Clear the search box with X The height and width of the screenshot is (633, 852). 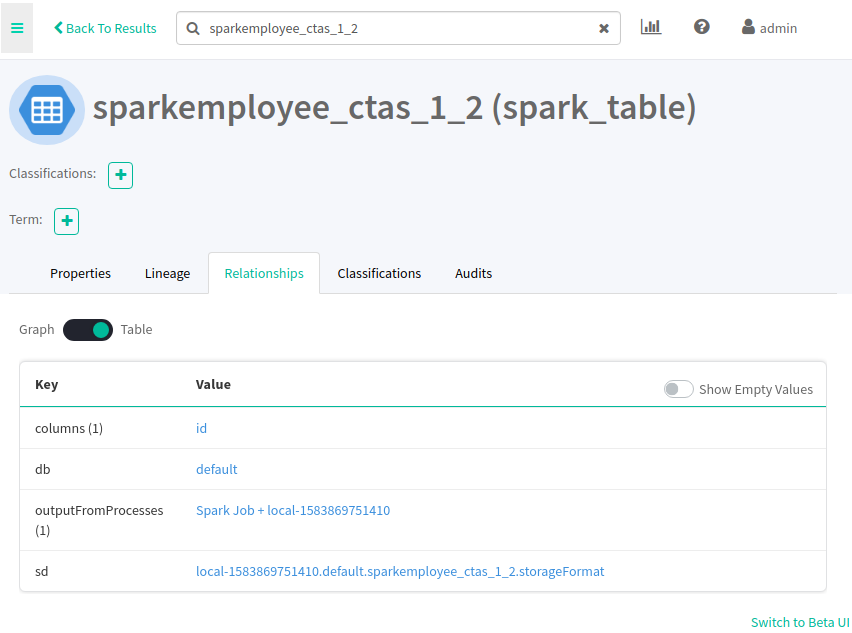click(604, 28)
